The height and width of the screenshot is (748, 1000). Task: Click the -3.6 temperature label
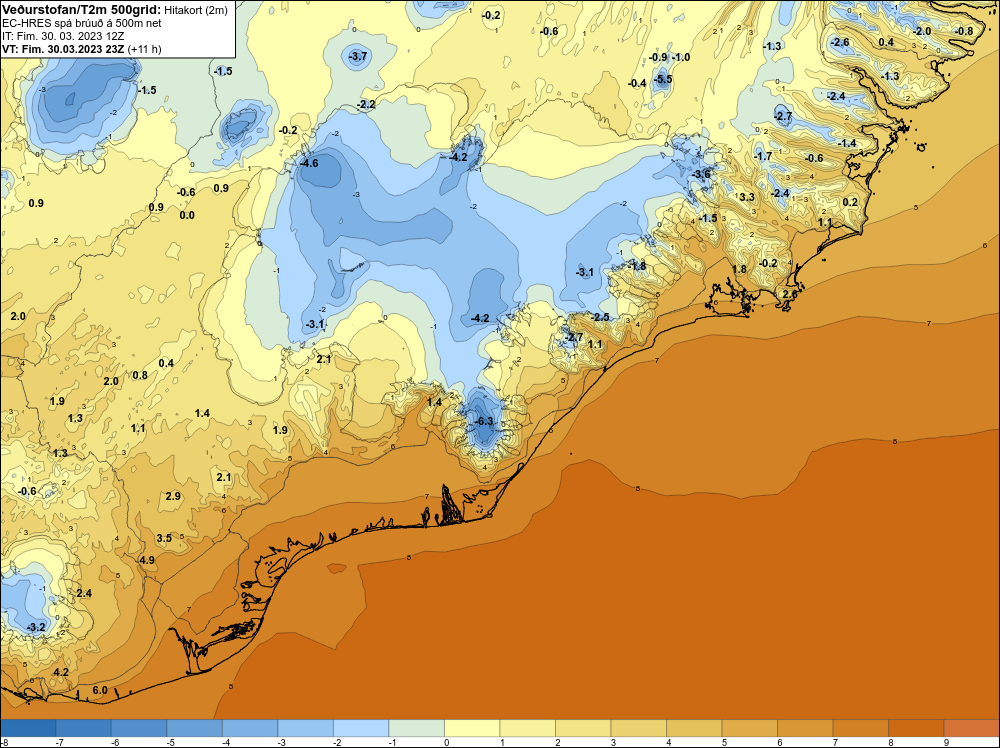point(701,174)
